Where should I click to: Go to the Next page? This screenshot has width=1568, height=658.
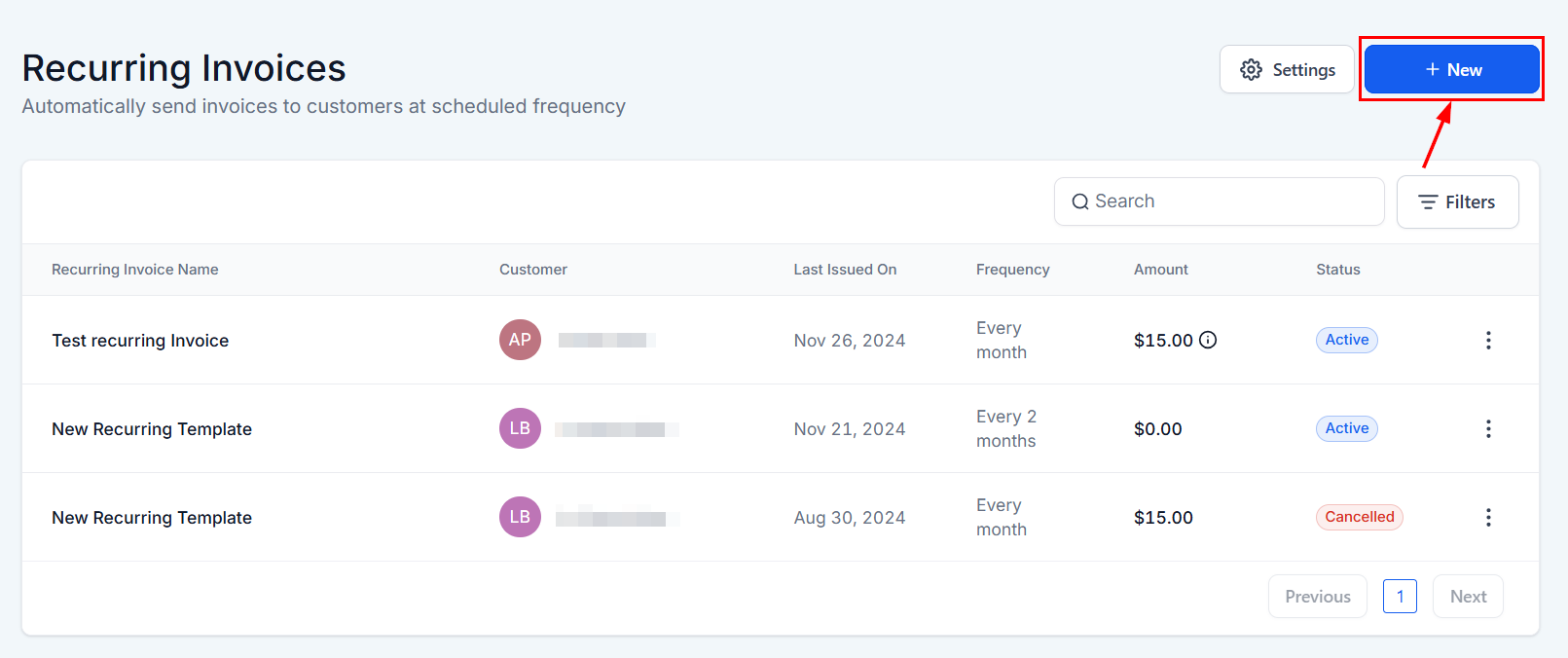coord(1467,597)
